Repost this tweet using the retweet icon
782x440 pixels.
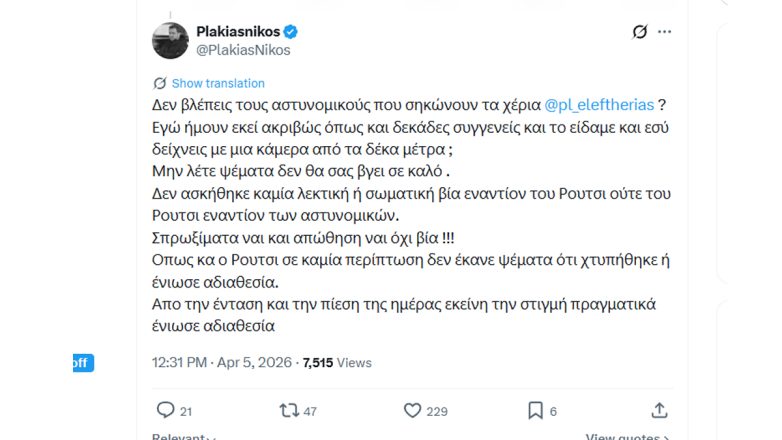coord(289,410)
